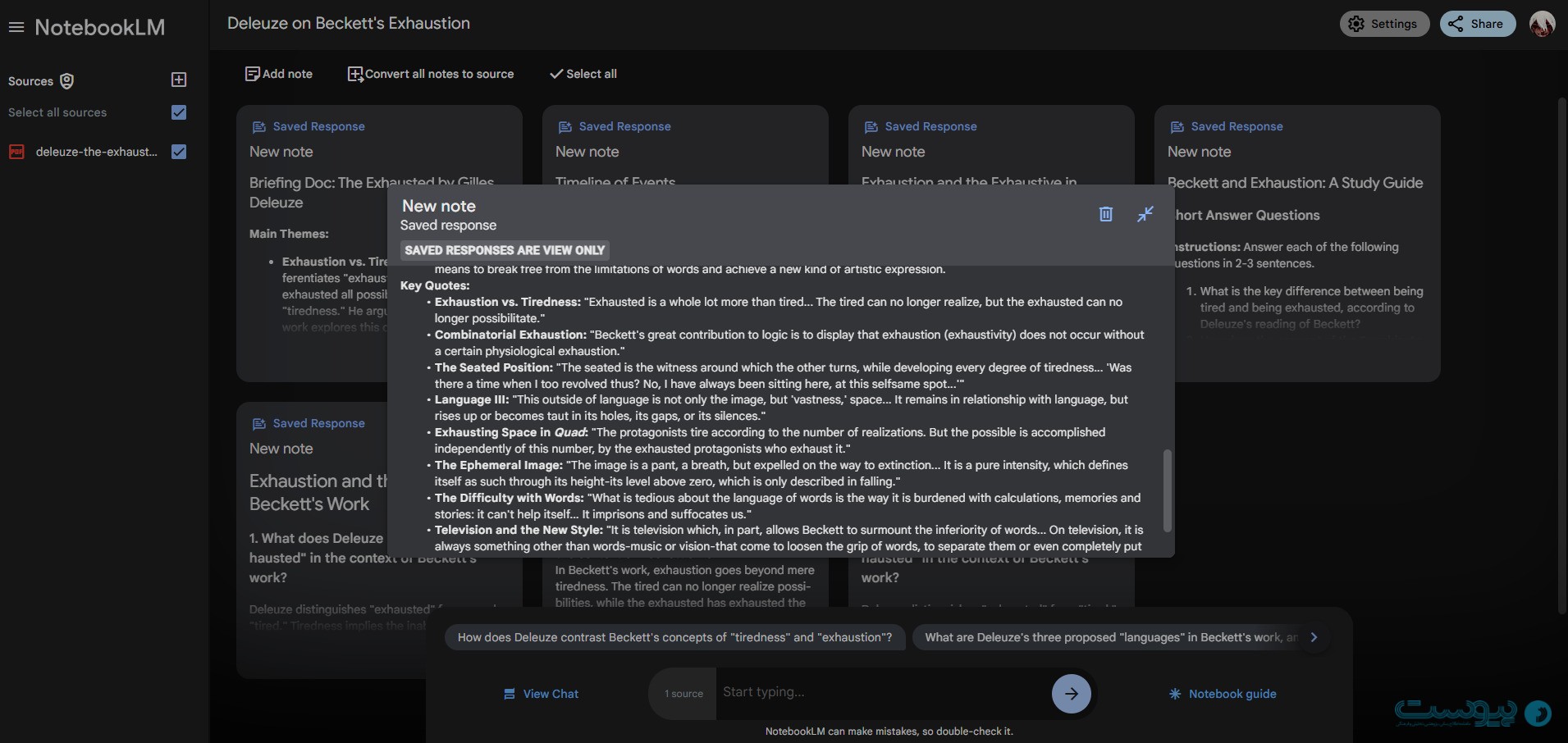The width and height of the screenshot is (1568, 743).
Task: Show next suggested questions chevron
Action: (1314, 637)
